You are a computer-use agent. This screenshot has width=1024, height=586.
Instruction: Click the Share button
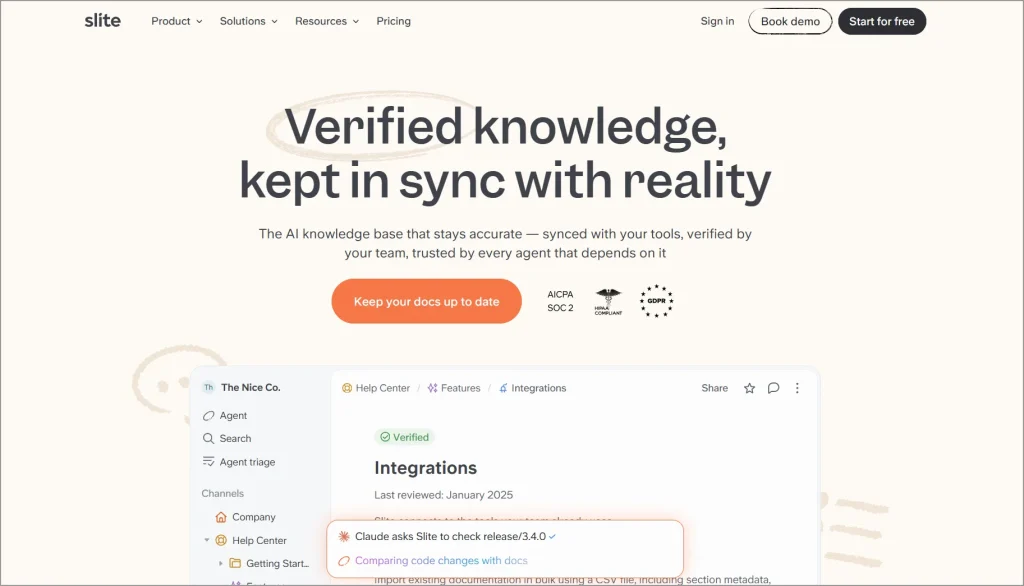point(714,388)
